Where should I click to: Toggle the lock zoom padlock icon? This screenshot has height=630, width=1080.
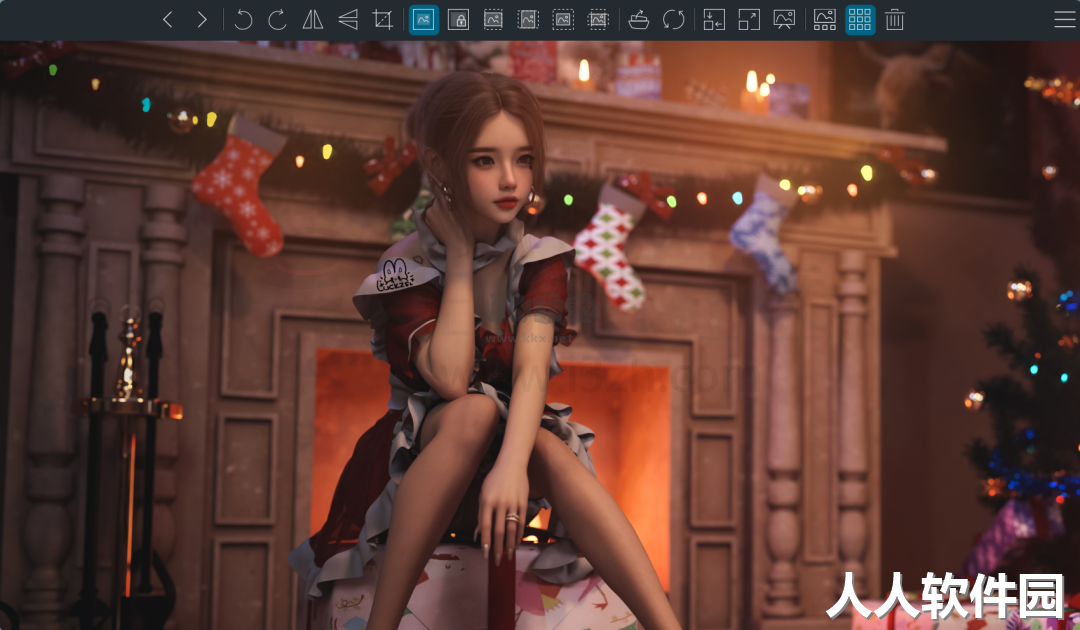click(458, 20)
